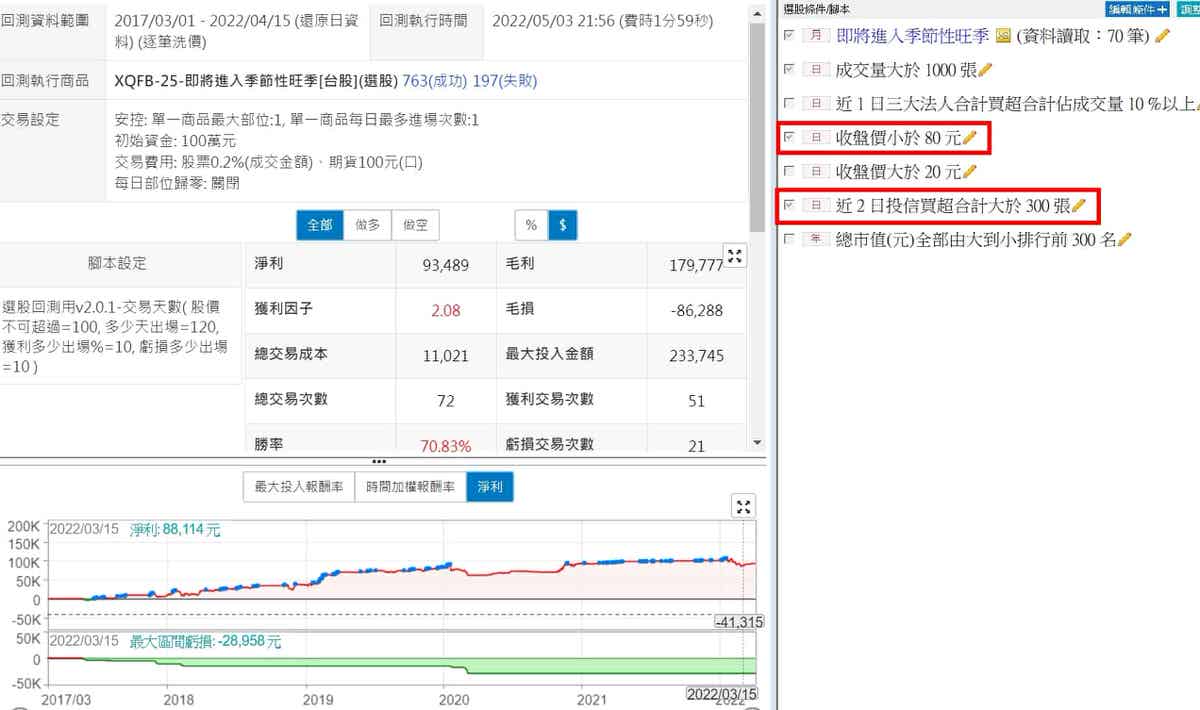Image resolution: width=1200 pixels, height=710 pixels.
Task: Switch to the 做多 tab
Action: [x=367, y=225]
